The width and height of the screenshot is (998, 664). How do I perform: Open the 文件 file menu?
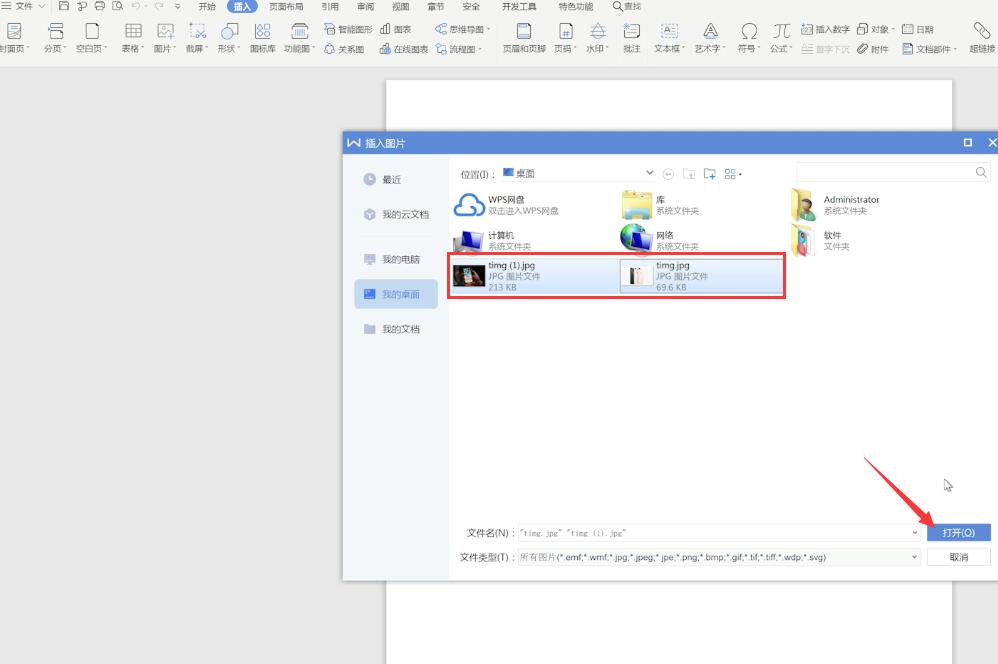[23, 6]
